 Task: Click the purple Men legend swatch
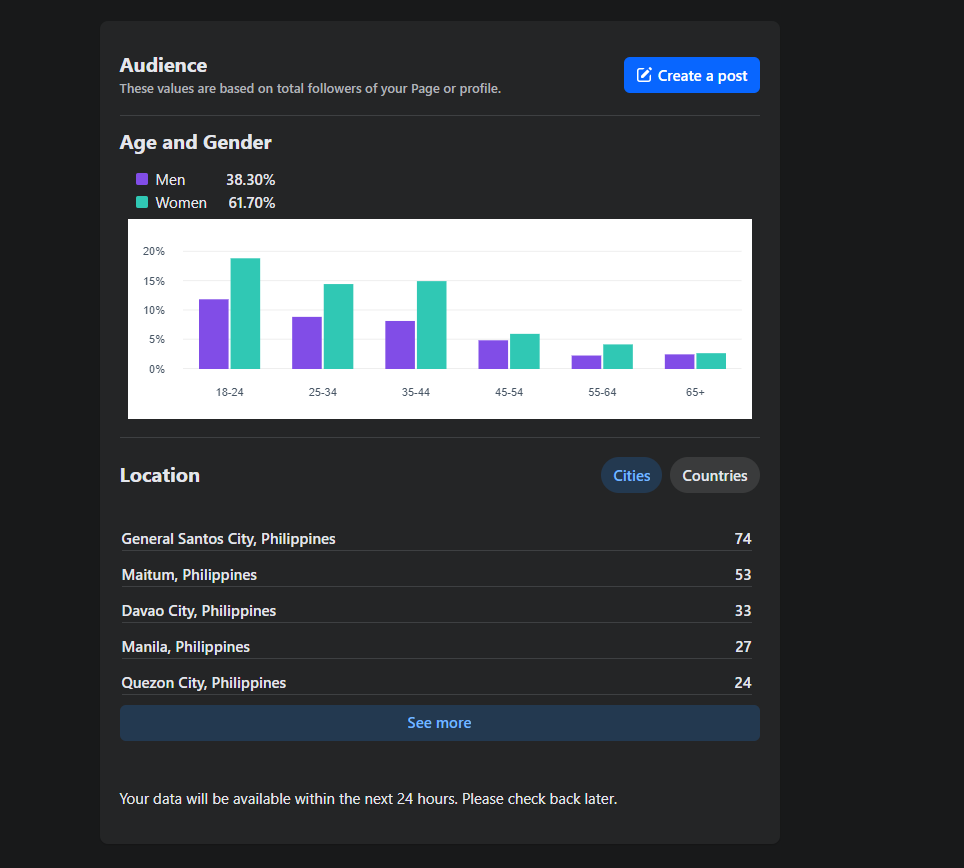(x=142, y=180)
